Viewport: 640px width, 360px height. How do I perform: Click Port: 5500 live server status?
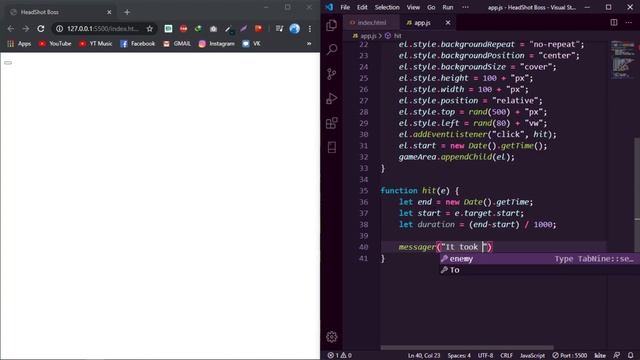click(x=570, y=356)
